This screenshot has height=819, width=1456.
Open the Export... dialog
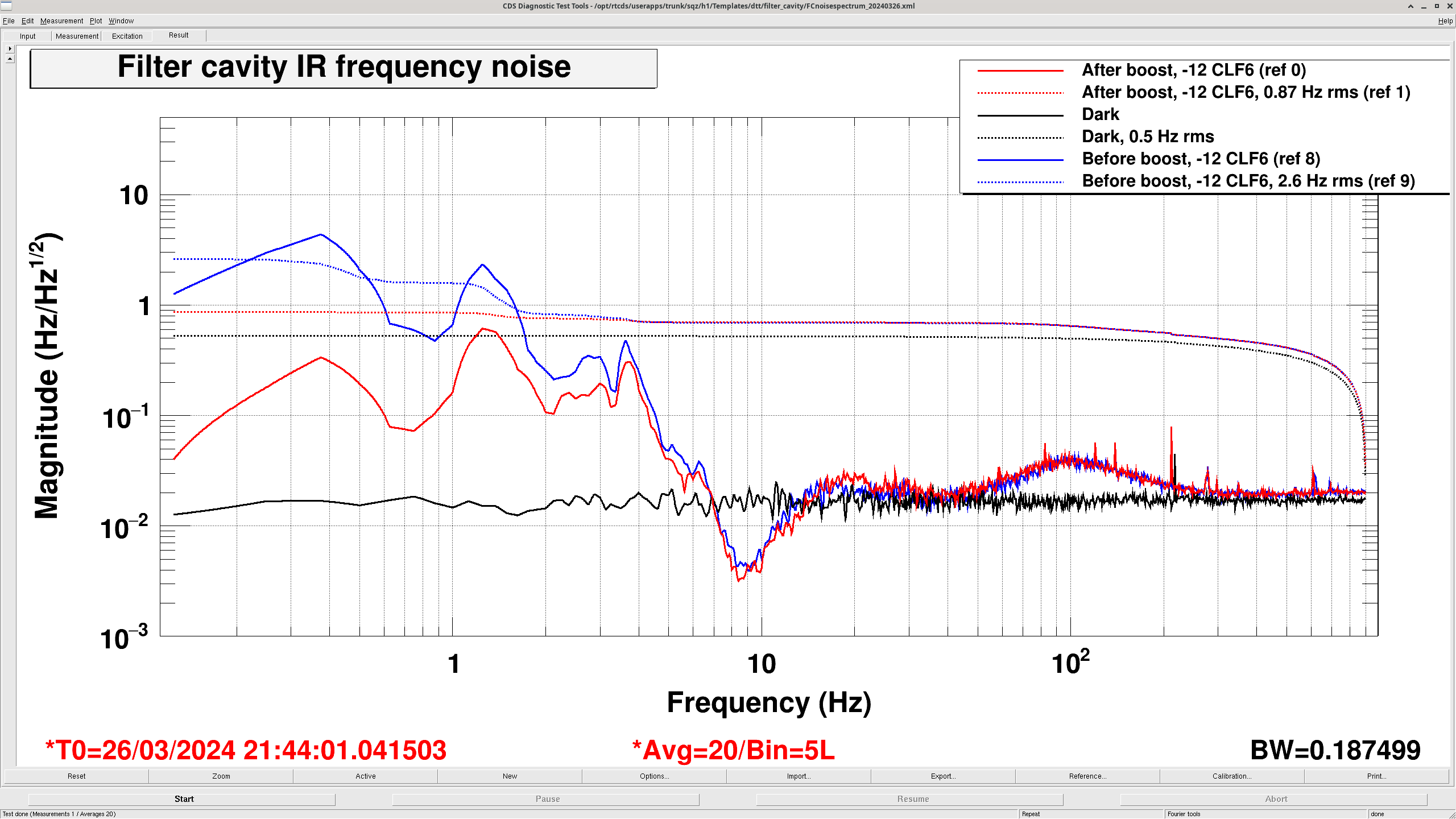[x=943, y=776]
